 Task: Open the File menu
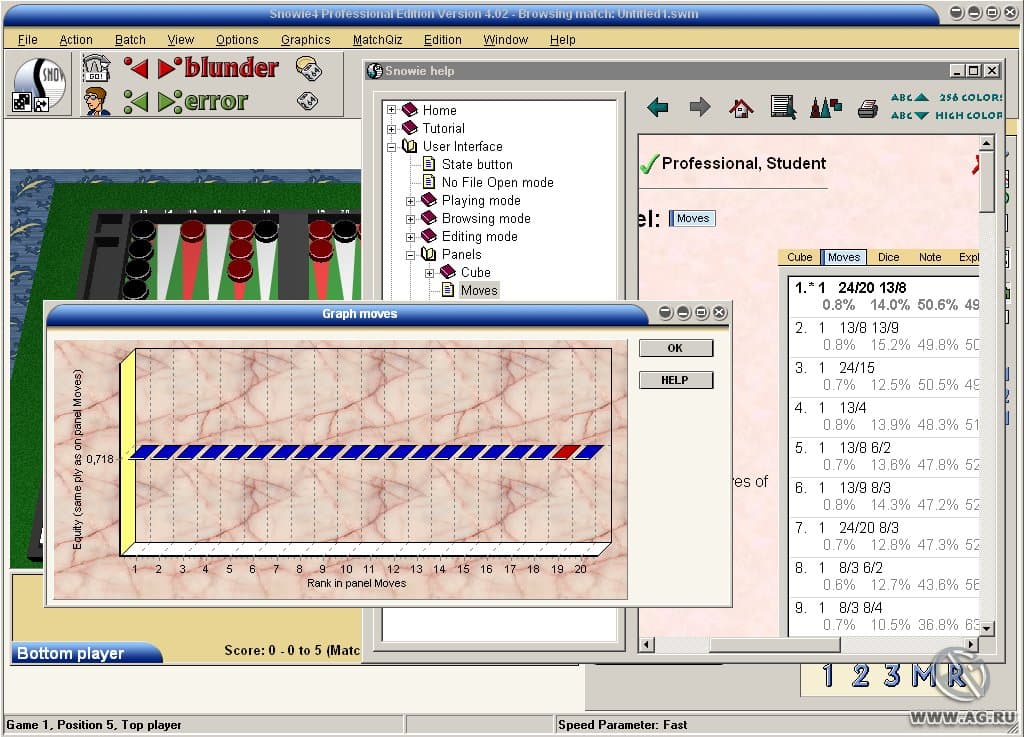click(x=27, y=40)
